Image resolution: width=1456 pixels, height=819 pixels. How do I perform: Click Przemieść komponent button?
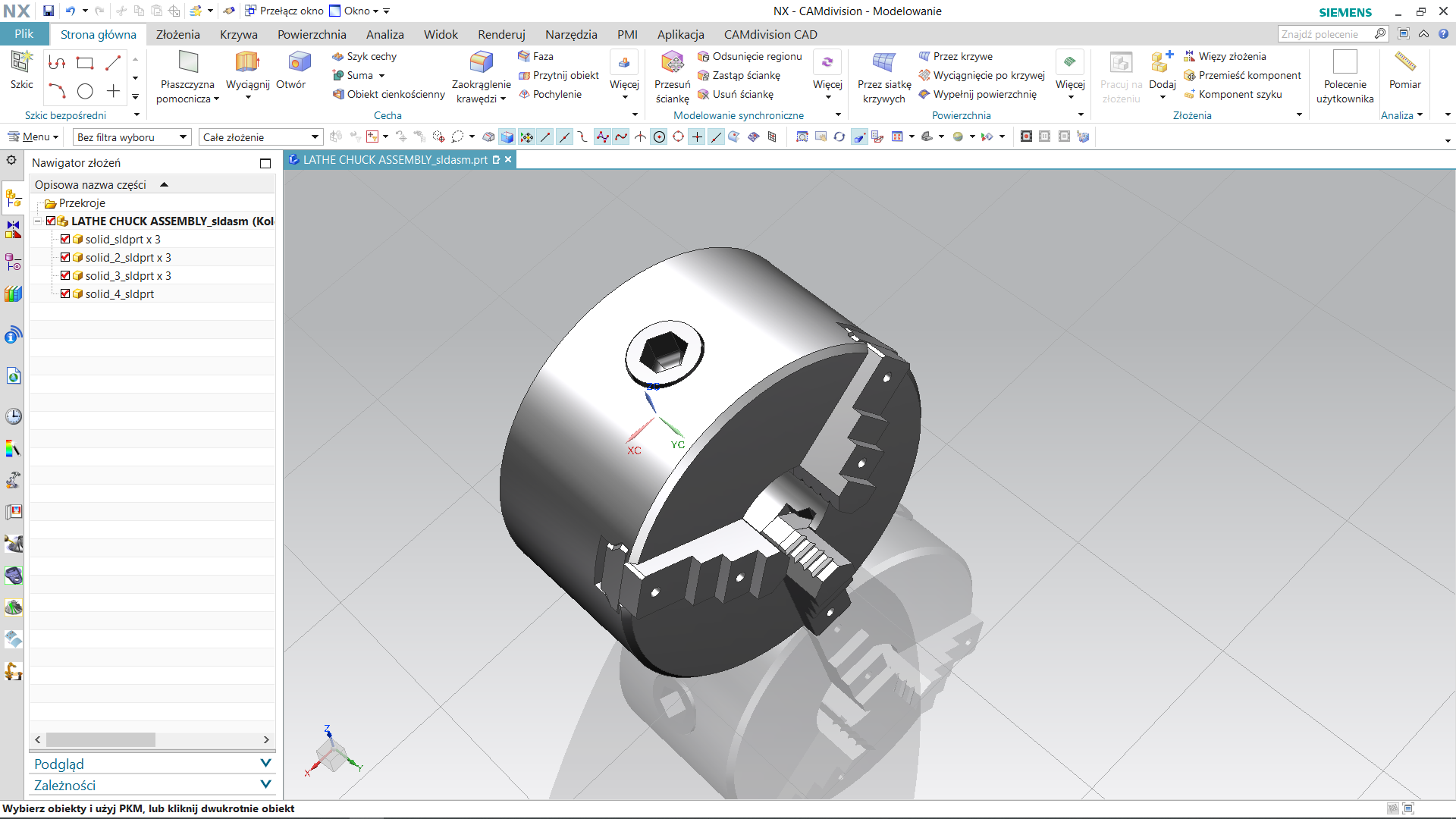pos(1242,75)
